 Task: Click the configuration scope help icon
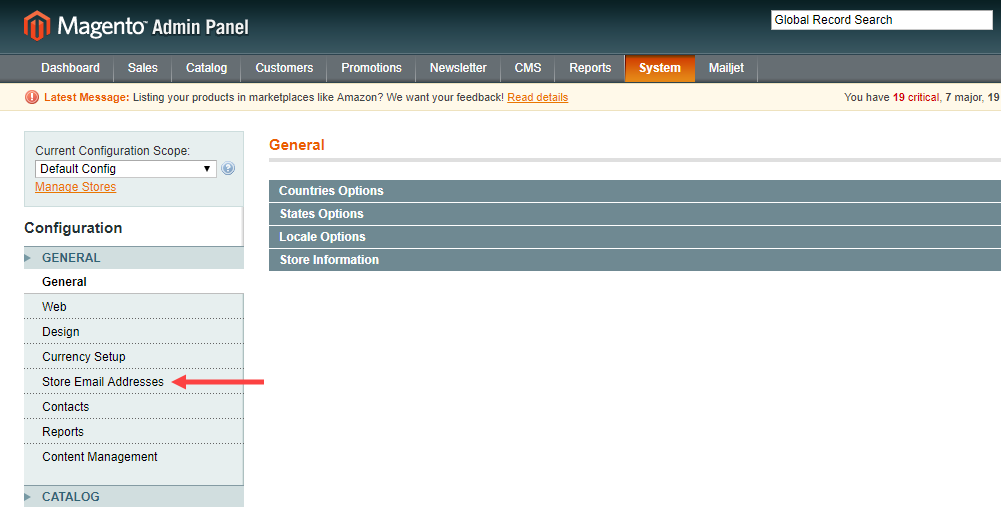[228, 169]
